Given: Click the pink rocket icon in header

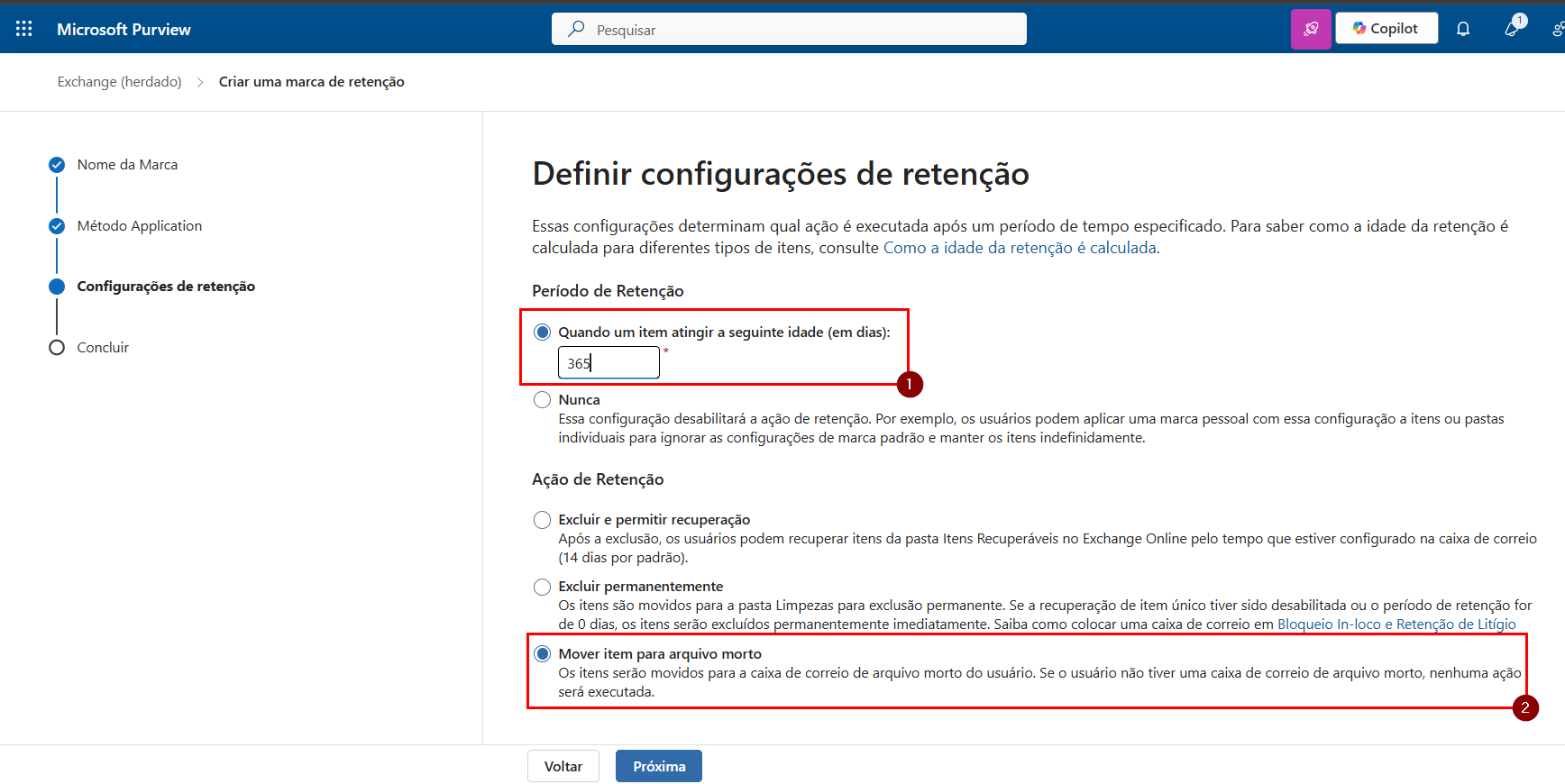Looking at the screenshot, I should pos(1311,29).
